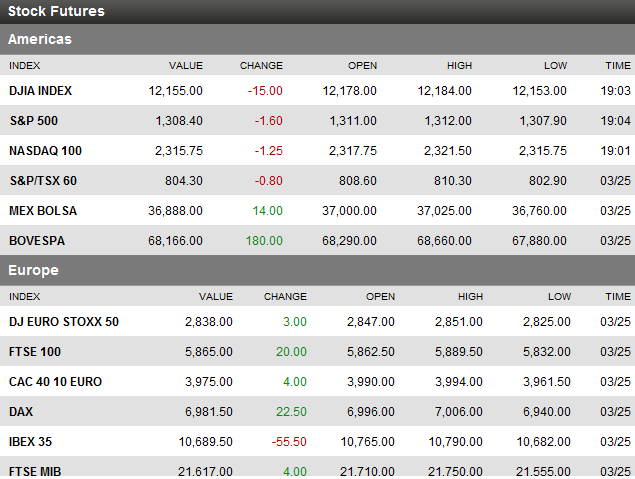This screenshot has width=635, height=479.
Task: Select the NASDAQ 100 index name
Action: click(45, 151)
